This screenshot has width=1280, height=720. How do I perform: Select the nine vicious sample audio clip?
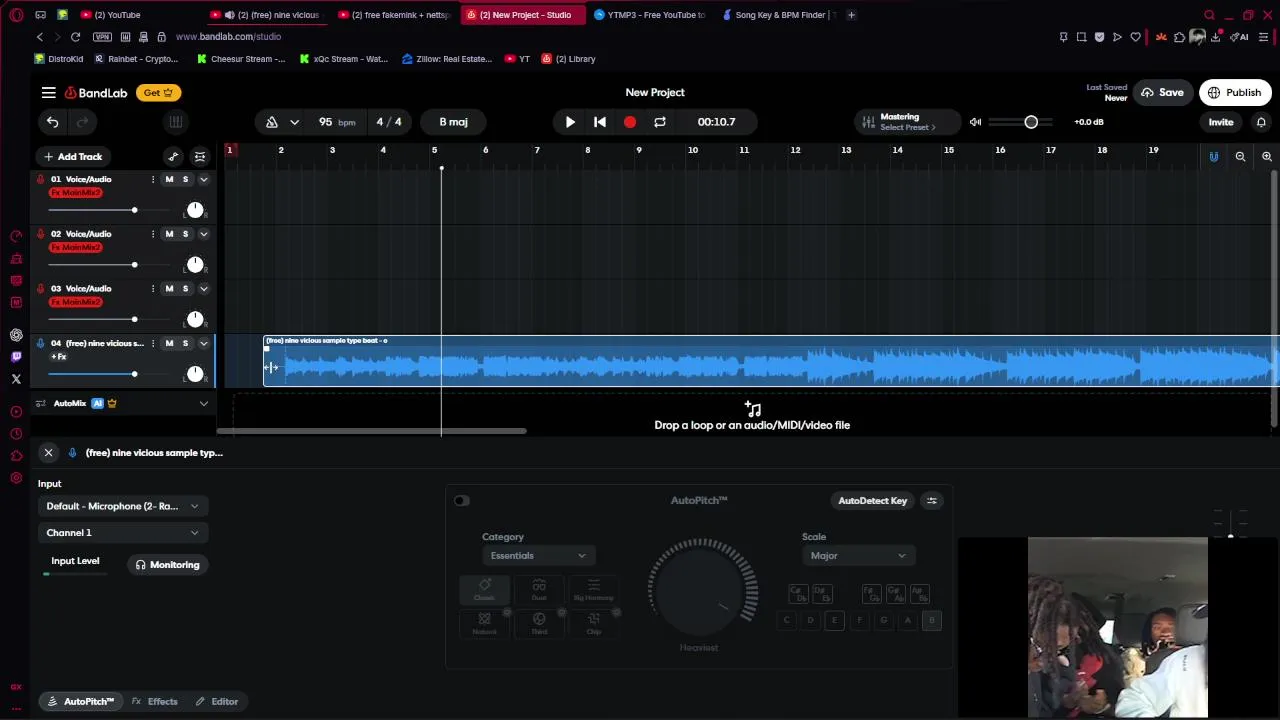[x=770, y=362]
